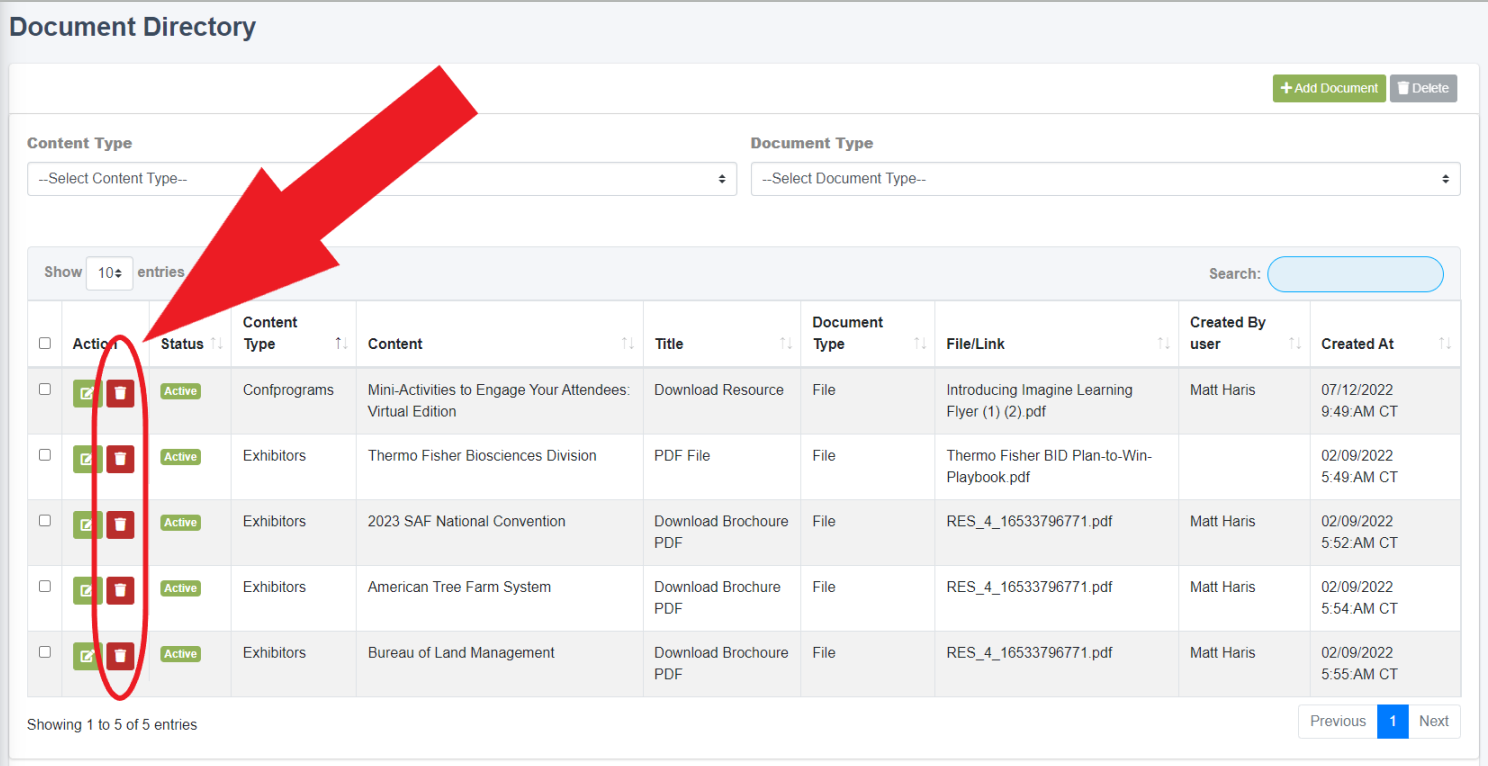
Task: Click the Add Document button
Action: 1329,88
